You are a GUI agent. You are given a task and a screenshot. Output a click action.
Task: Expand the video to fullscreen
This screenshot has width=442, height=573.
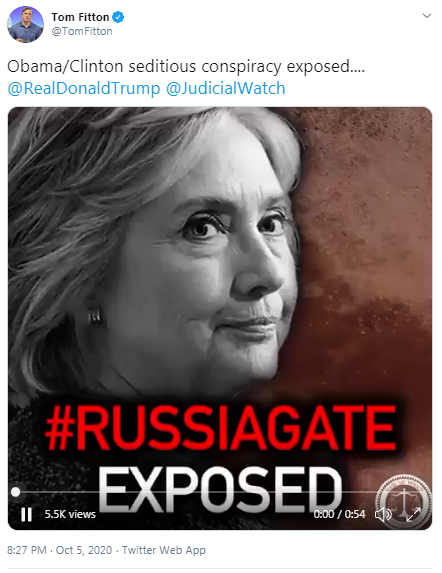[414, 514]
